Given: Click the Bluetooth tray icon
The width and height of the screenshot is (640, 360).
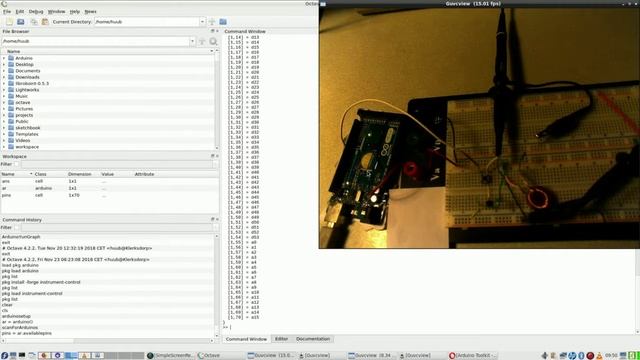Looking at the screenshot, I should 581,356.
